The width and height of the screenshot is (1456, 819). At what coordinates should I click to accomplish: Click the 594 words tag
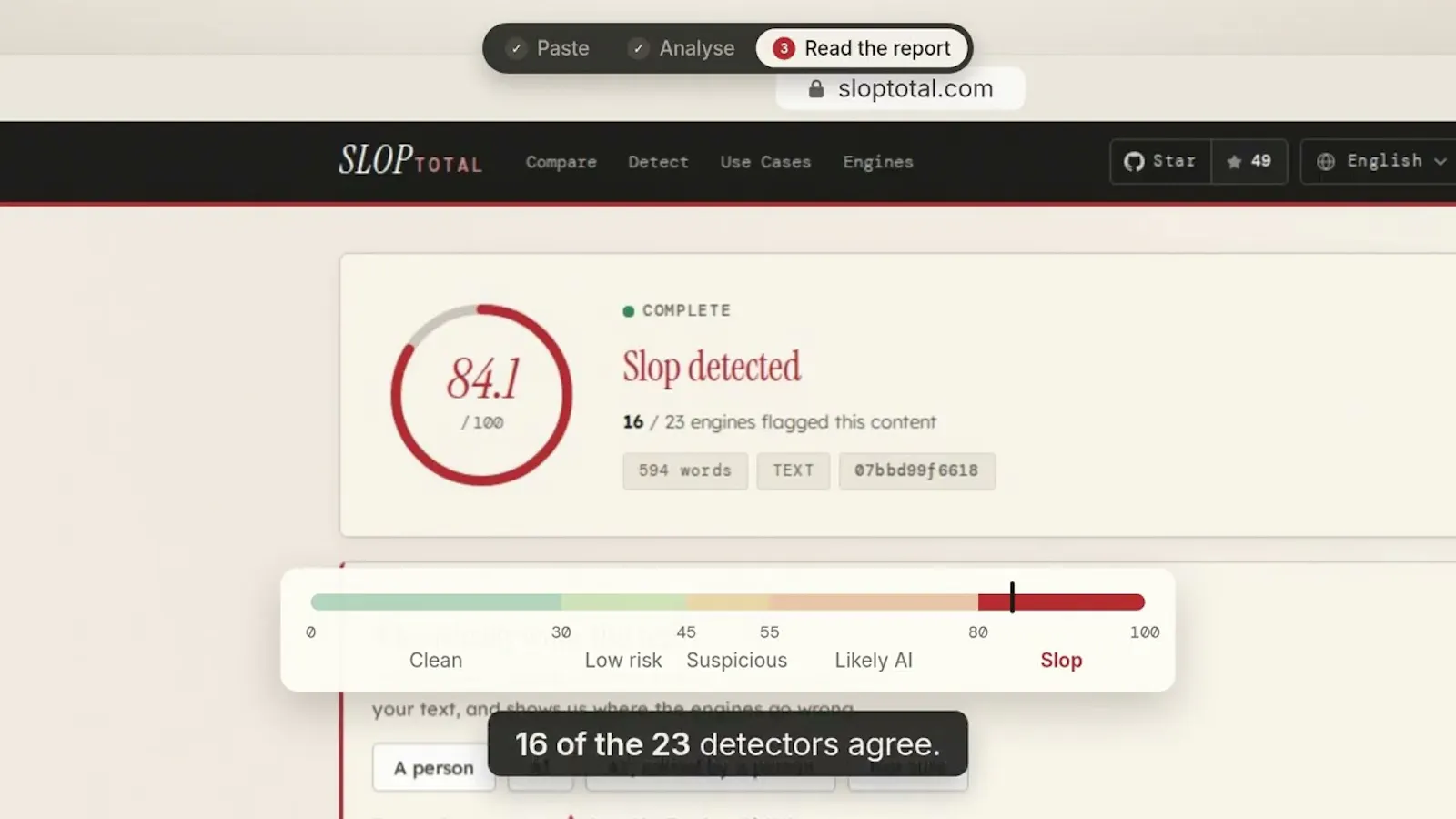coord(685,470)
